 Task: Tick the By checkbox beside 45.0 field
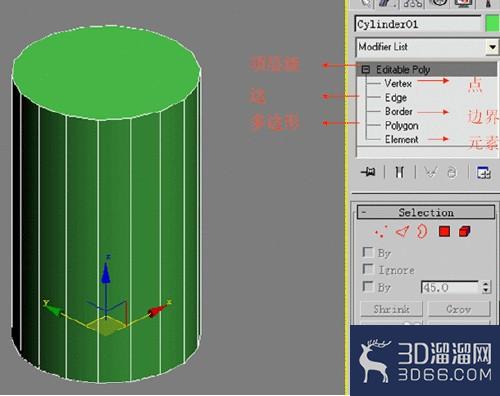(x=368, y=286)
